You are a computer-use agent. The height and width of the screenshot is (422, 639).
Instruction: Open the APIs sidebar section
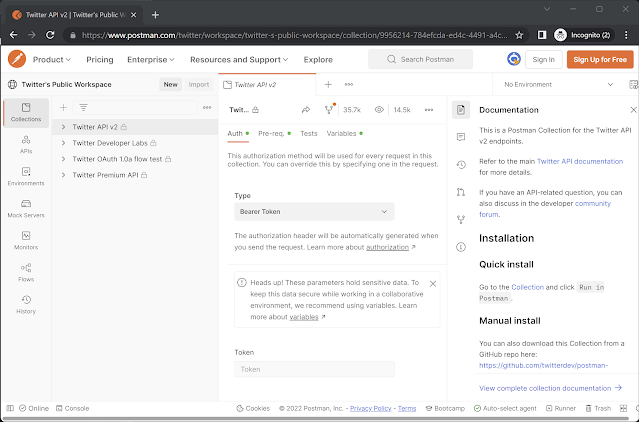[26, 145]
